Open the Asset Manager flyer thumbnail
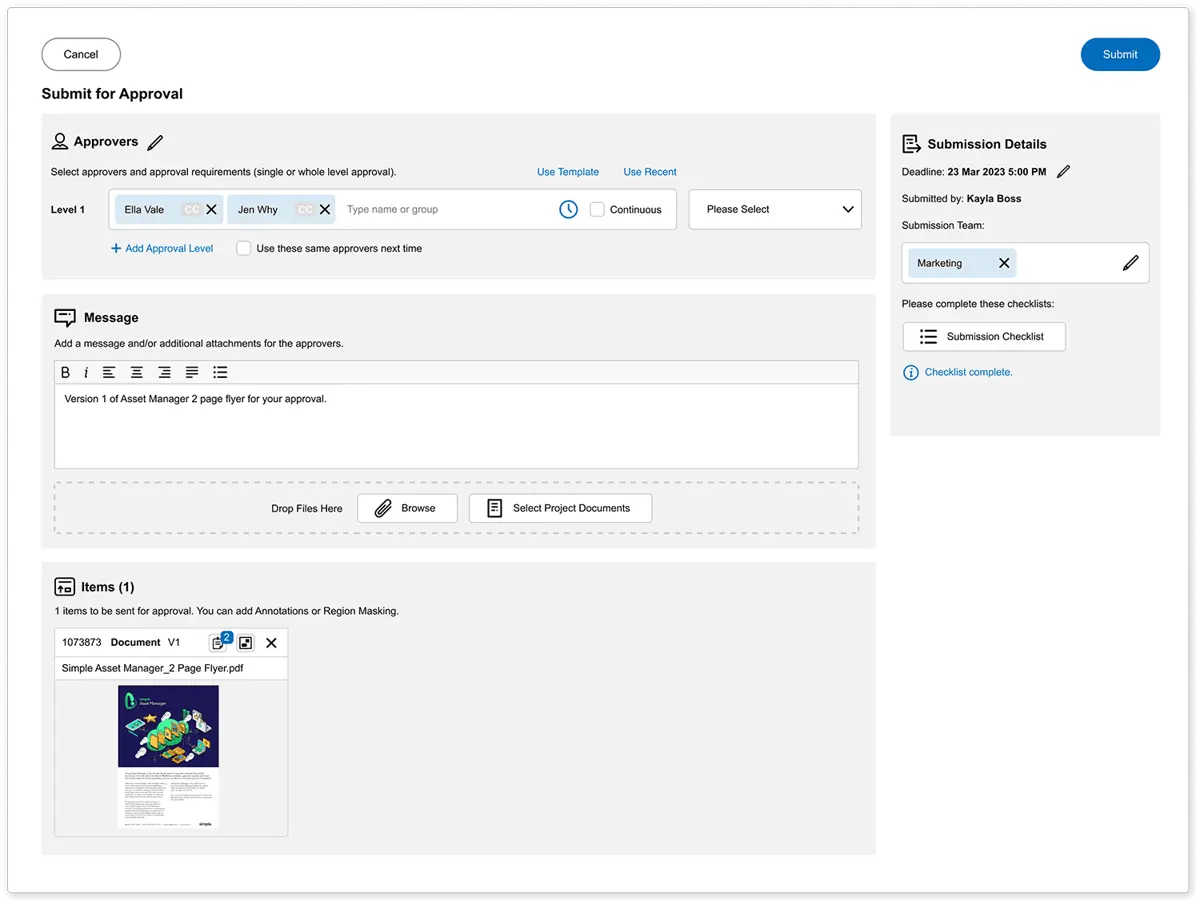1200x904 pixels. 168,756
